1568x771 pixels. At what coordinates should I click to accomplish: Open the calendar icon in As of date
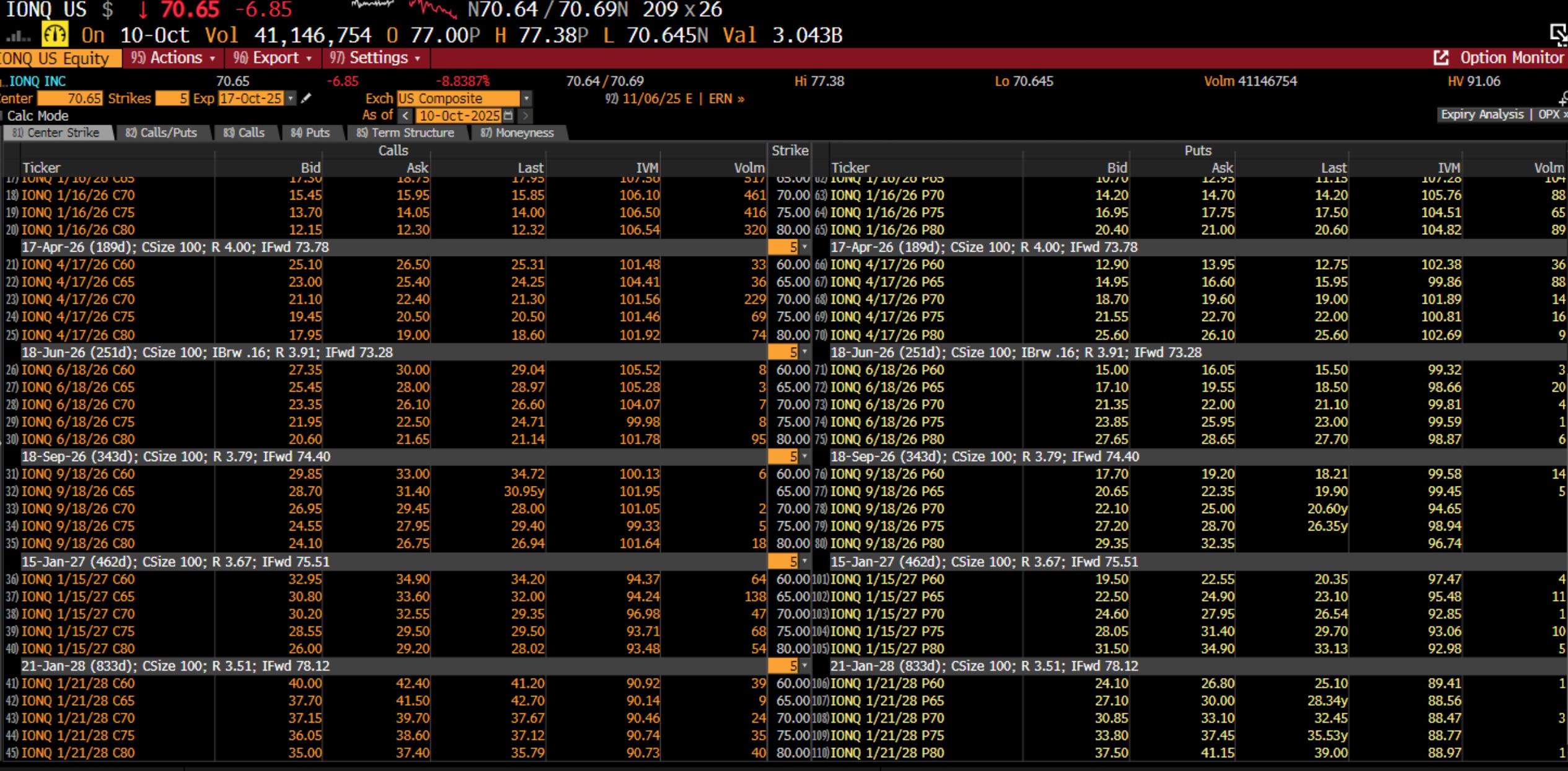tap(508, 115)
